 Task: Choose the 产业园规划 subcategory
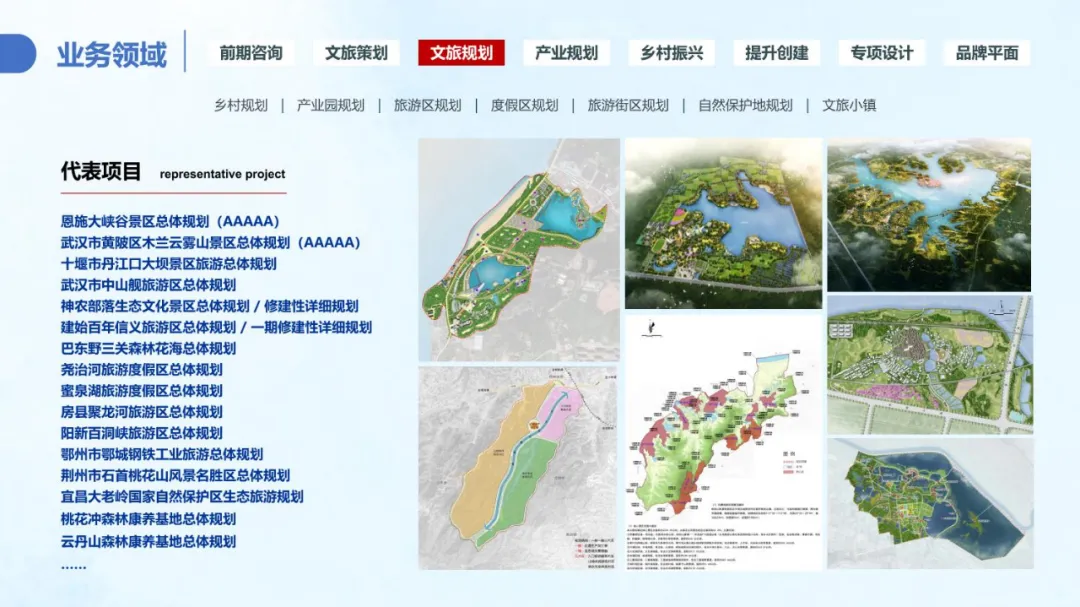(330, 105)
